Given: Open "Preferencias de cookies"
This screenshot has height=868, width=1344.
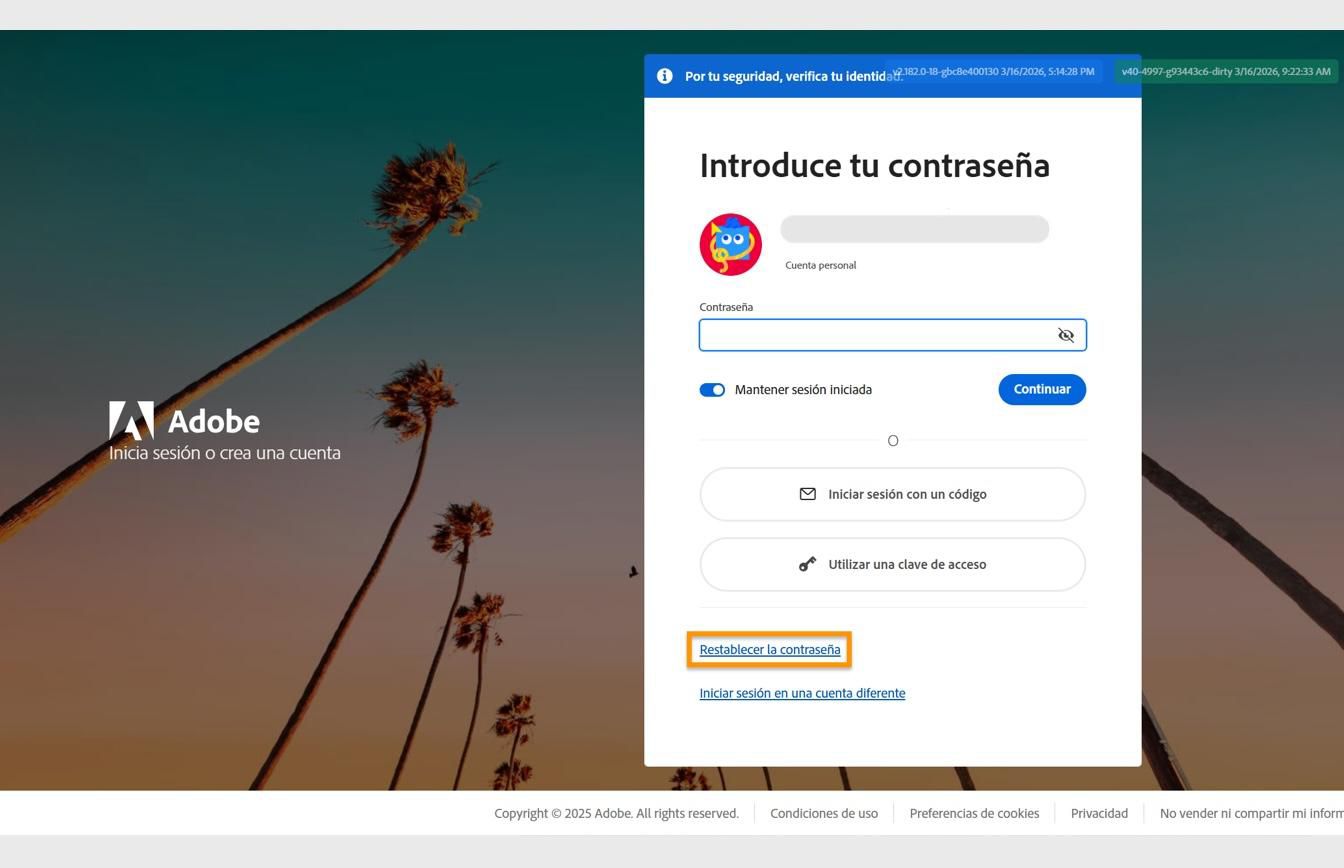Looking at the screenshot, I should (x=973, y=813).
